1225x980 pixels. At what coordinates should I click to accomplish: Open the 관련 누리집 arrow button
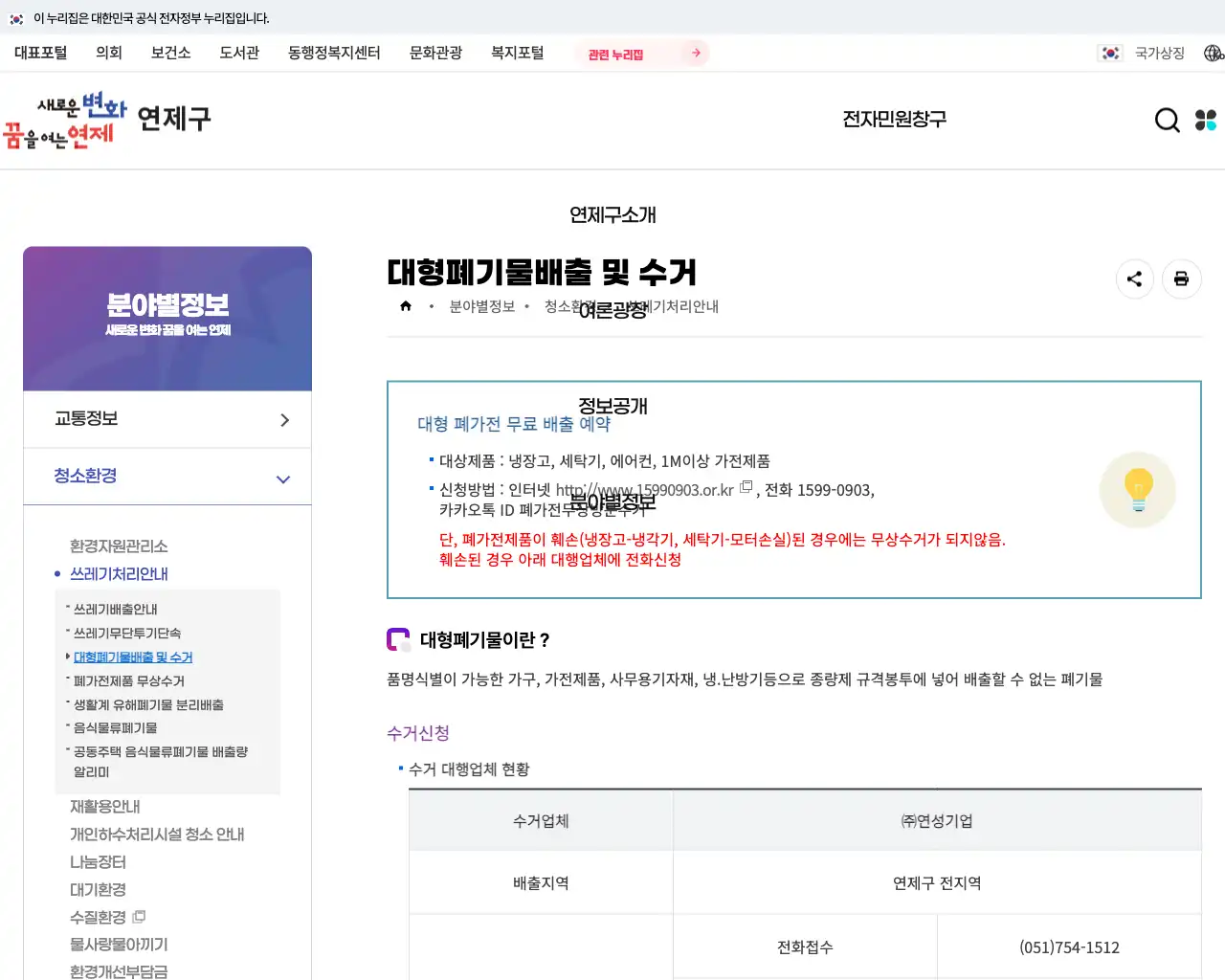point(695,53)
